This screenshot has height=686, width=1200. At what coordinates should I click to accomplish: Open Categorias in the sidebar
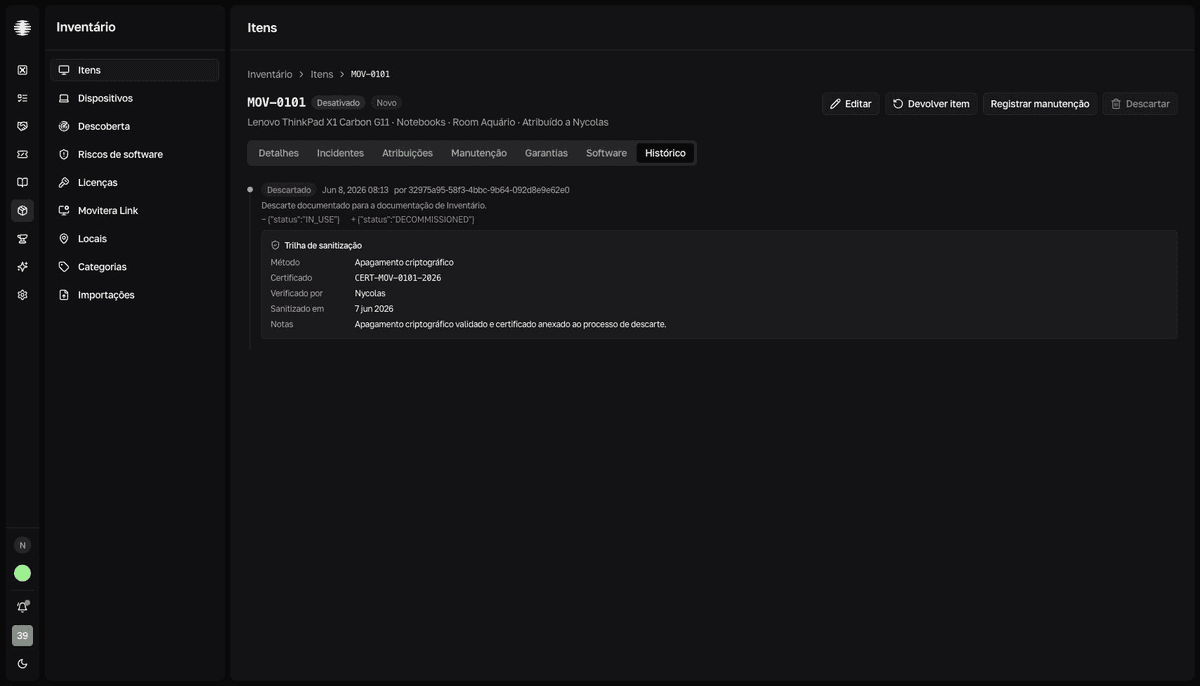pyautogui.click(x=135, y=266)
